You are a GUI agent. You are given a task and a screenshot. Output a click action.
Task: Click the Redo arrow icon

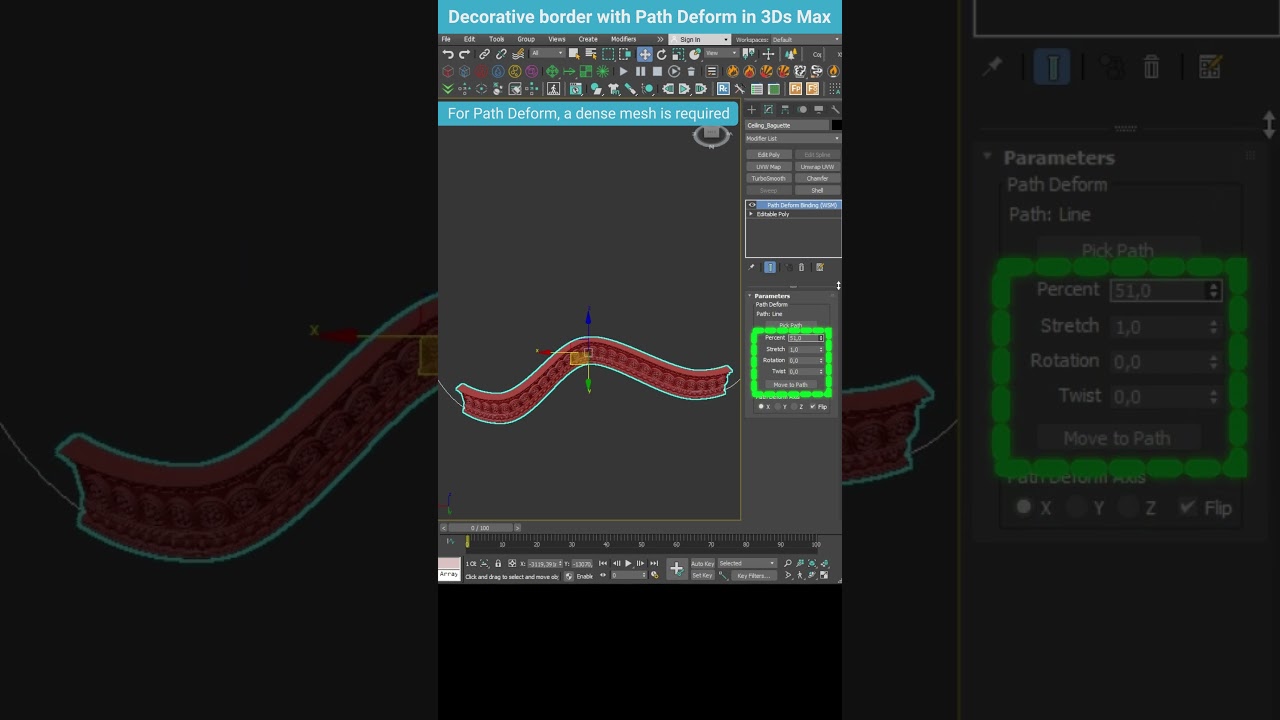(464, 54)
